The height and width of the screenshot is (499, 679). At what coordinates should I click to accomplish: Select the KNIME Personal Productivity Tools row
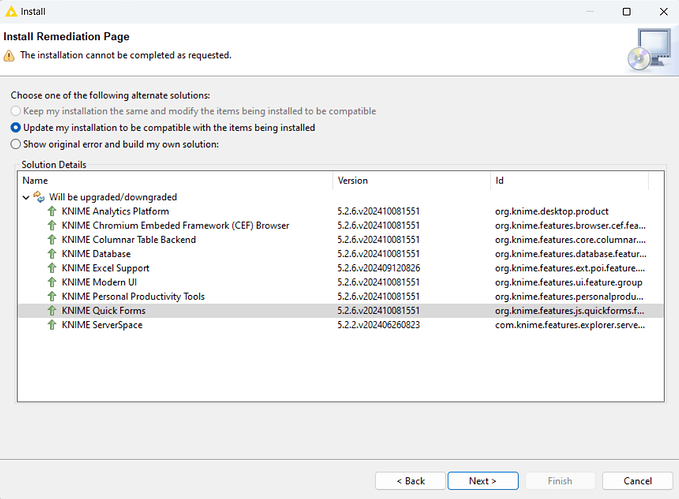coord(133,297)
